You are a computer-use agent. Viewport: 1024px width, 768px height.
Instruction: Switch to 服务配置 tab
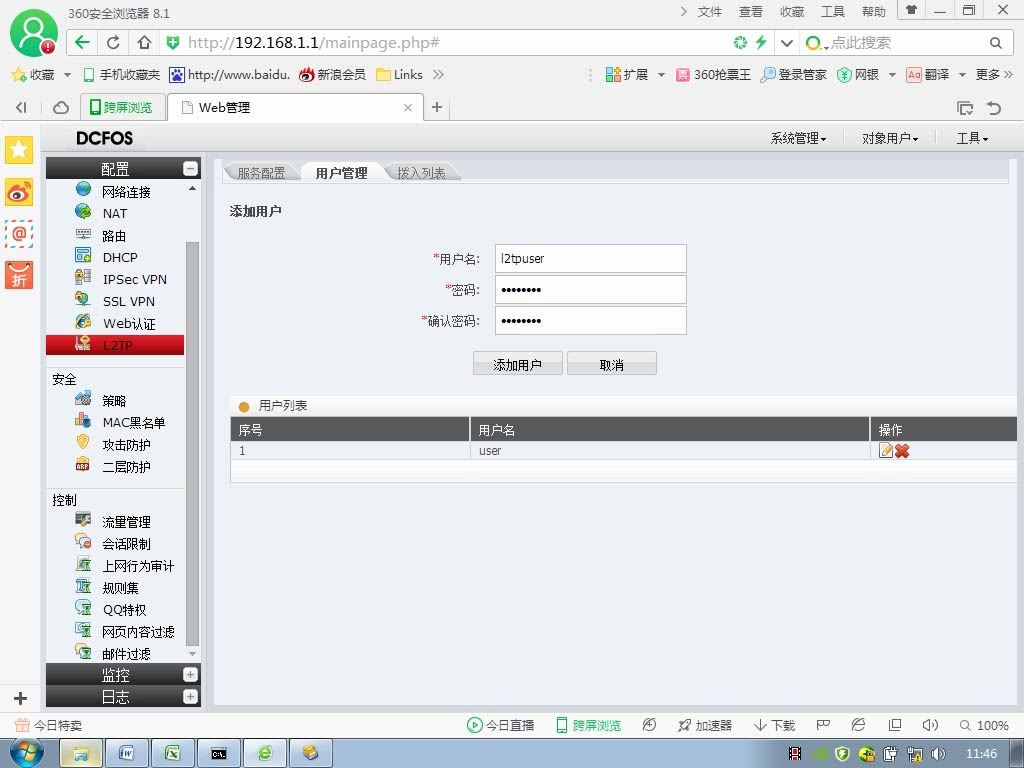tap(261, 173)
